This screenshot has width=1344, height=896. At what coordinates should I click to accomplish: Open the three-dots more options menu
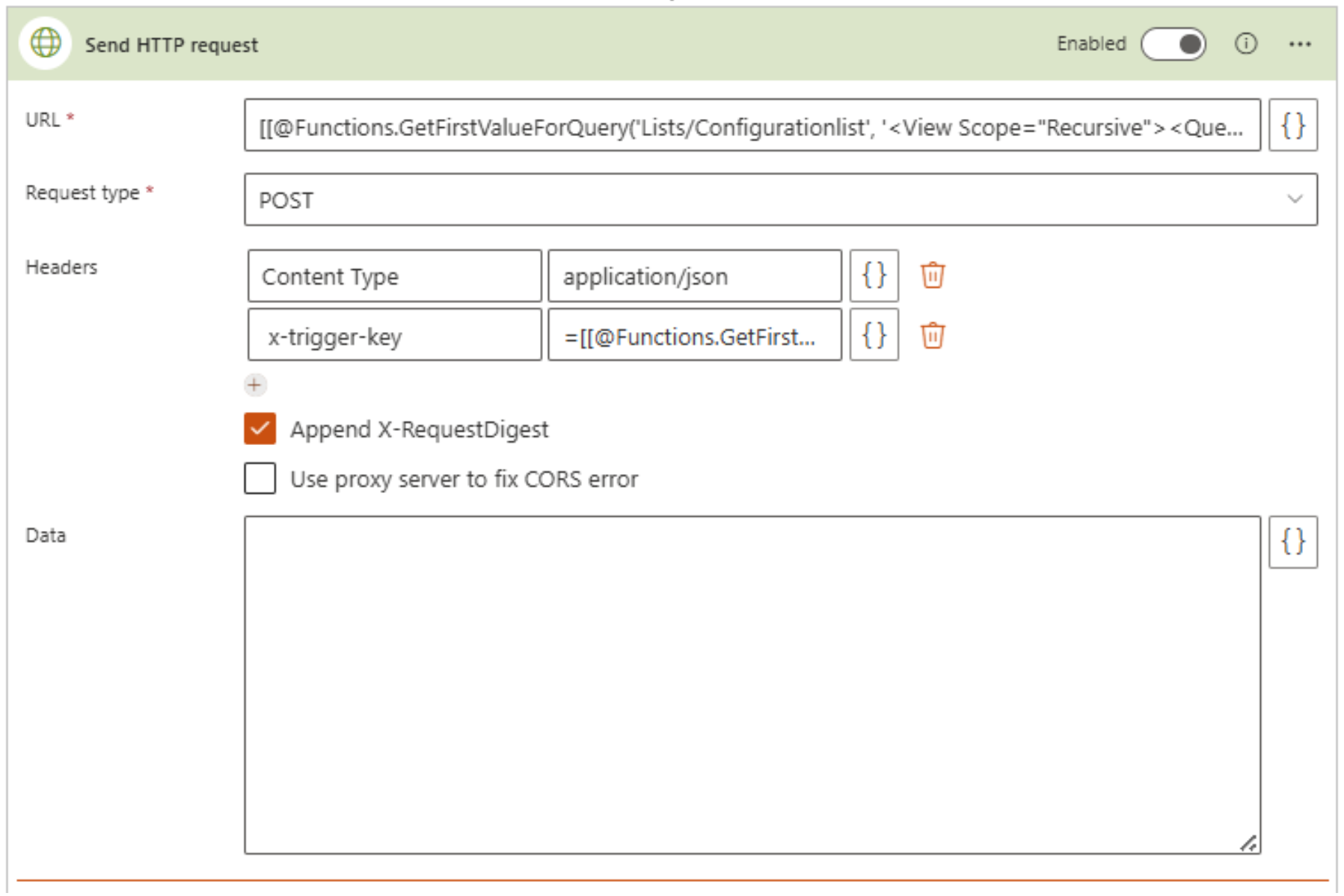(1300, 44)
